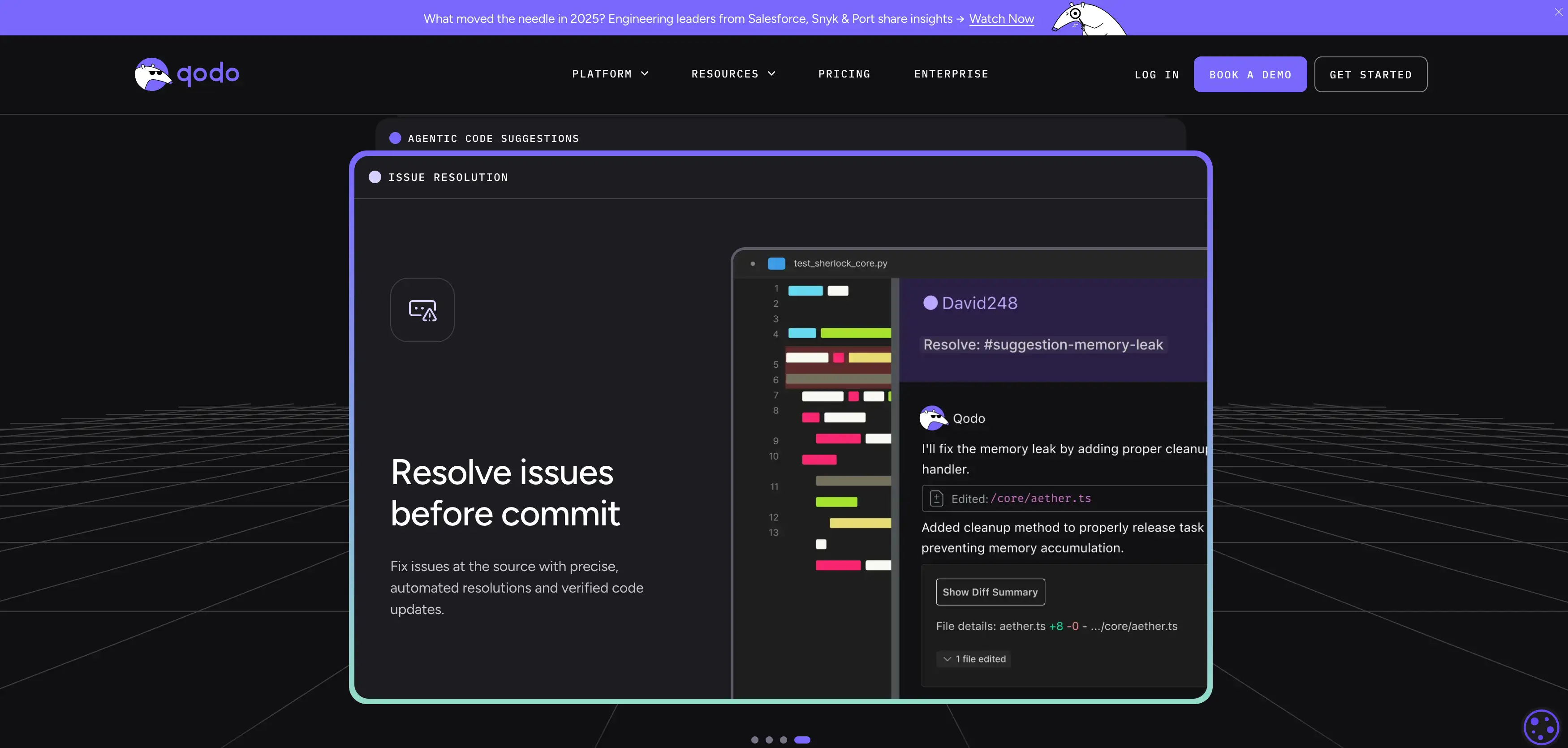
Task: Click the blue file icon beside test_sherlock_core.py
Action: 776,263
